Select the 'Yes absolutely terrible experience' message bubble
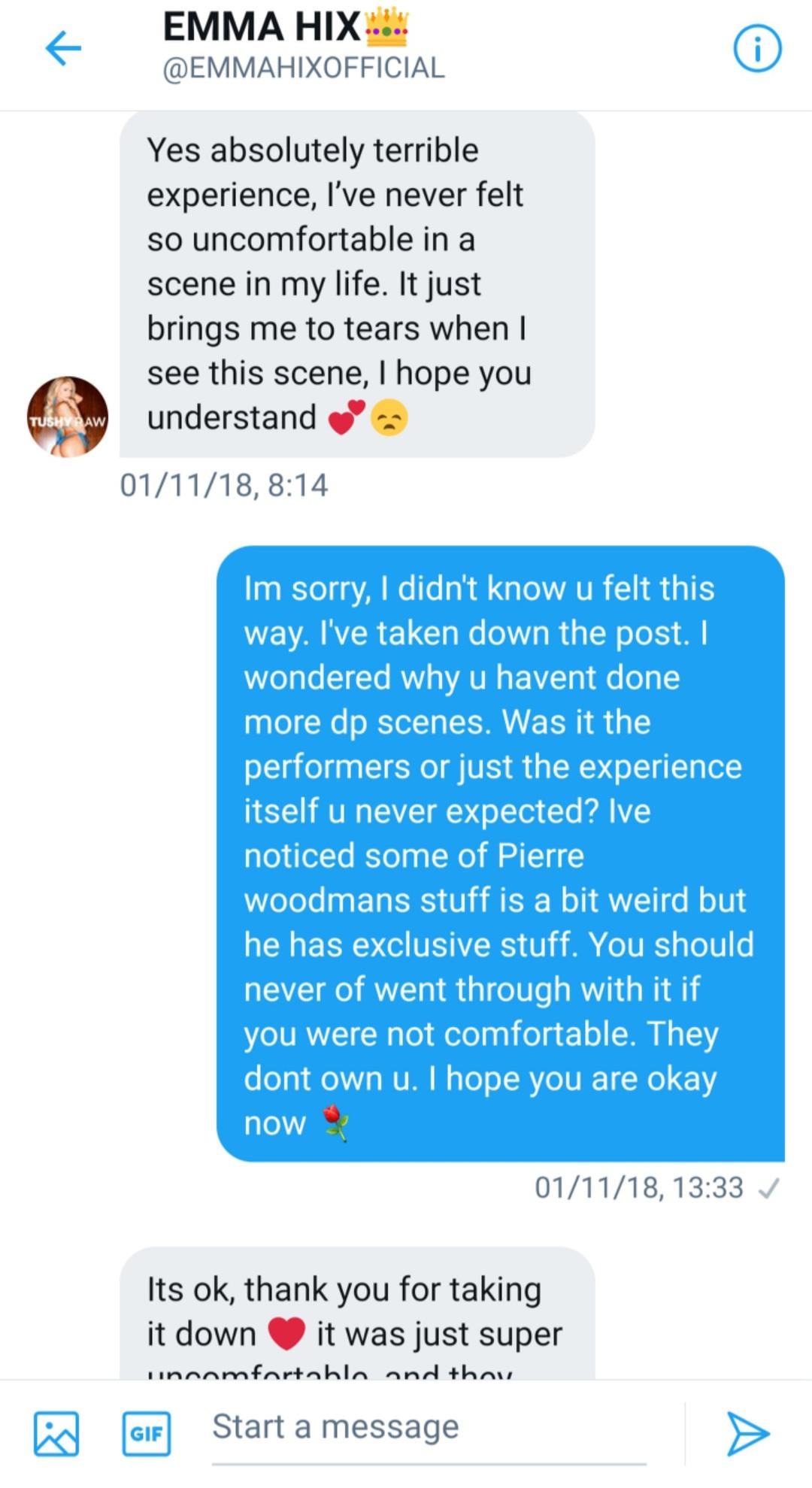The width and height of the screenshot is (812, 1488). pyautogui.click(x=357, y=283)
